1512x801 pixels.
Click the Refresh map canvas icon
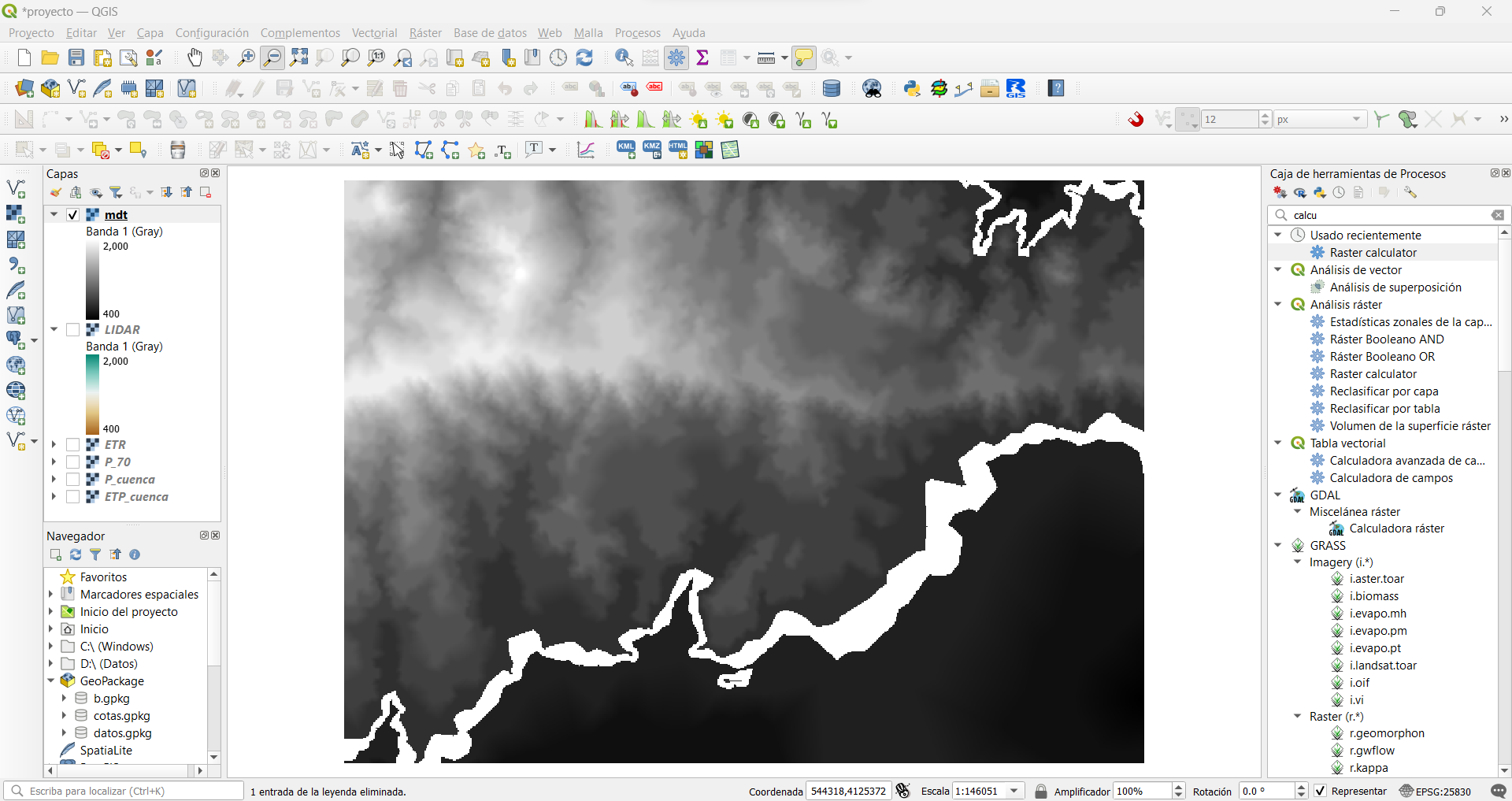click(x=585, y=57)
